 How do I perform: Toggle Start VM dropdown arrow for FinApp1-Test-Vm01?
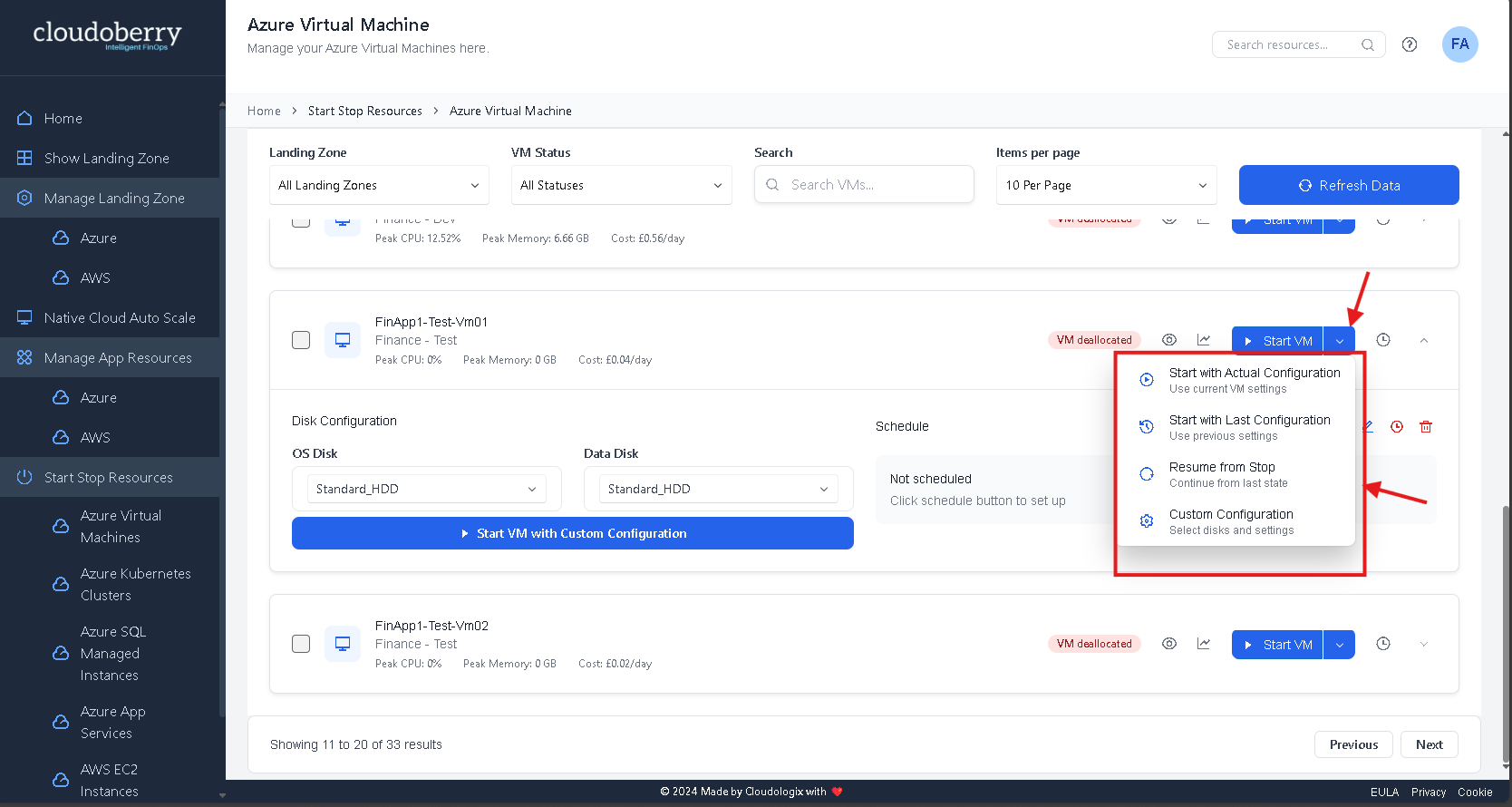(x=1340, y=341)
